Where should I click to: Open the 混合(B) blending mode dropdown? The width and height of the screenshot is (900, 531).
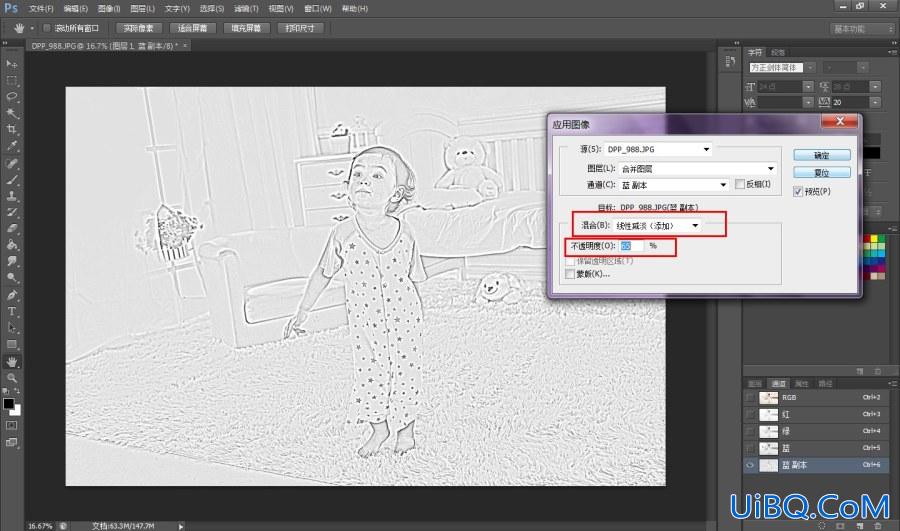pyautogui.click(x=657, y=226)
